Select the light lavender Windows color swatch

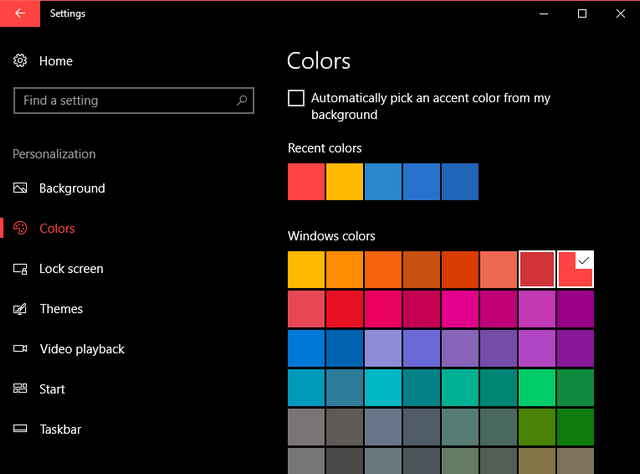[383, 348]
